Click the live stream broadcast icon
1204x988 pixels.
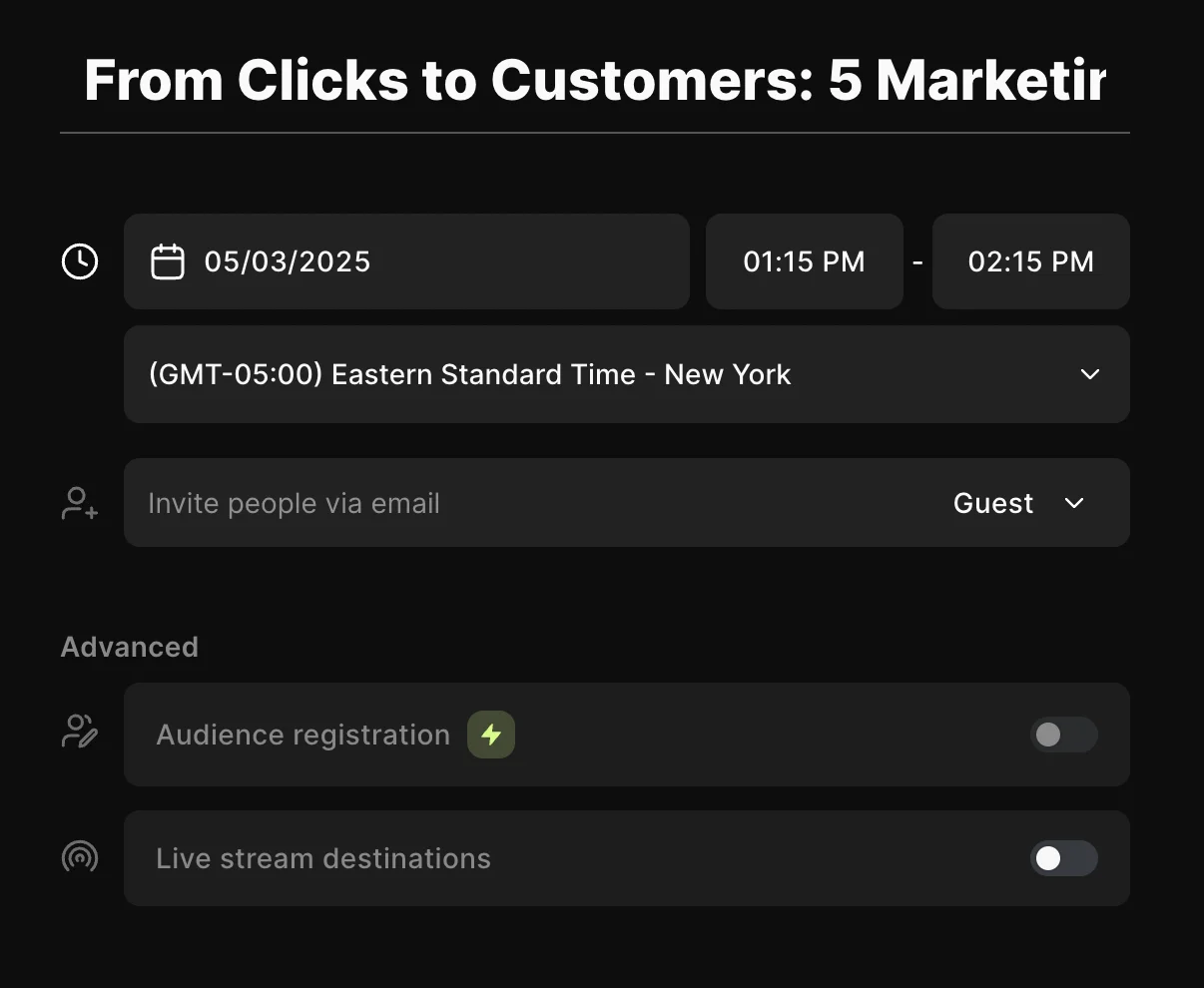80,856
